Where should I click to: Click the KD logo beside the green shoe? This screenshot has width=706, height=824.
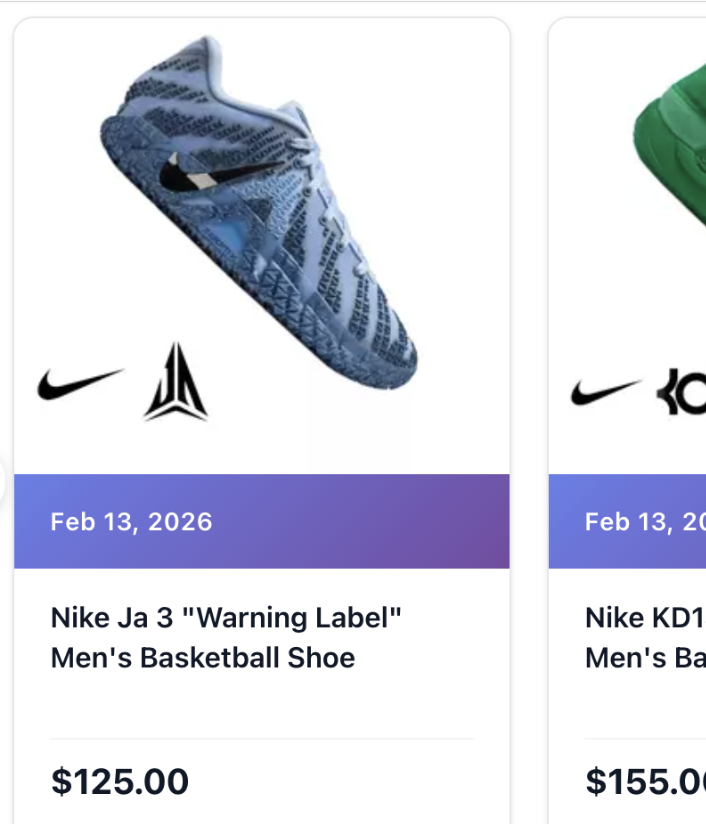pos(682,392)
